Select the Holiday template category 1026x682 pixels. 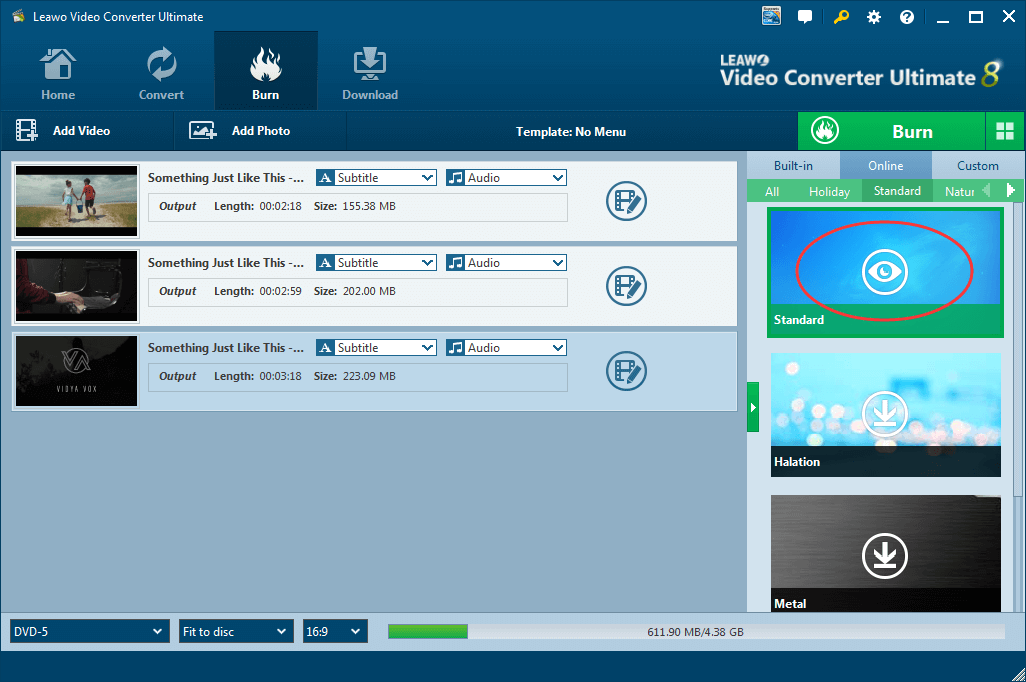(x=829, y=191)
